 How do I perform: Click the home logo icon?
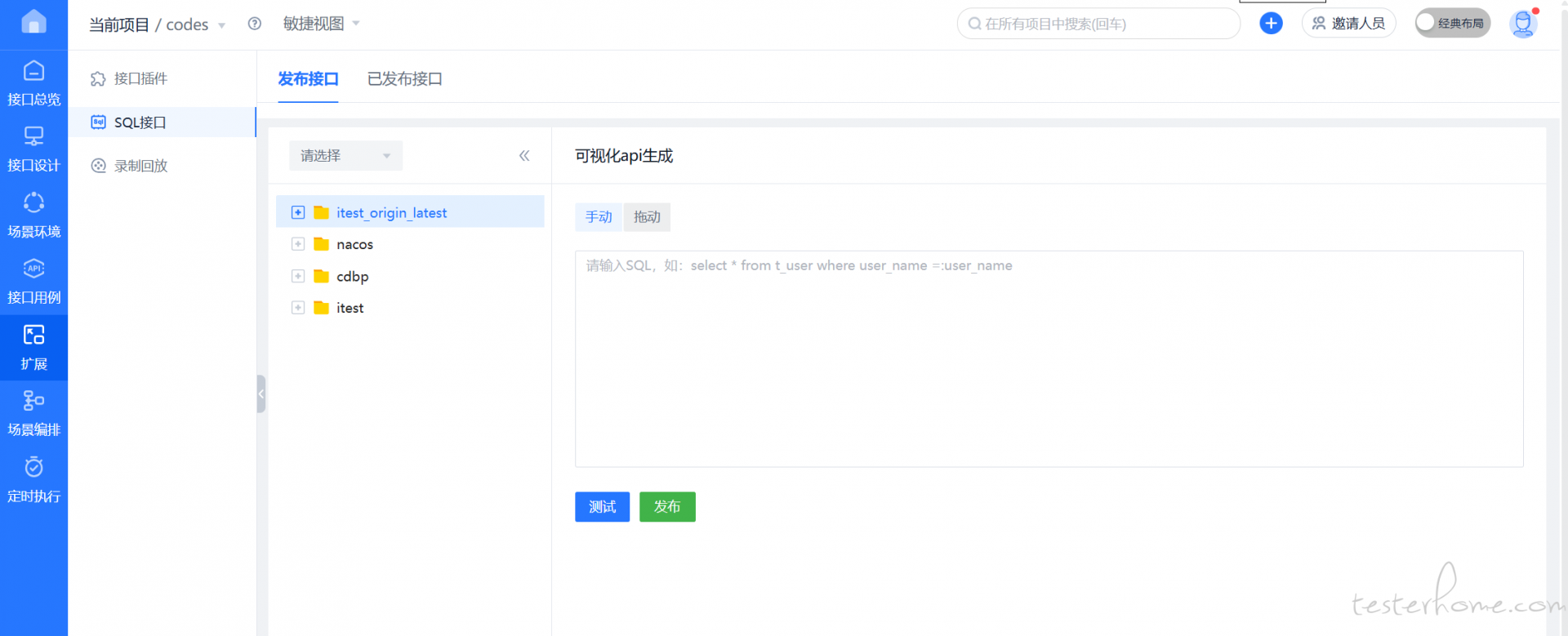click(33, 22)
